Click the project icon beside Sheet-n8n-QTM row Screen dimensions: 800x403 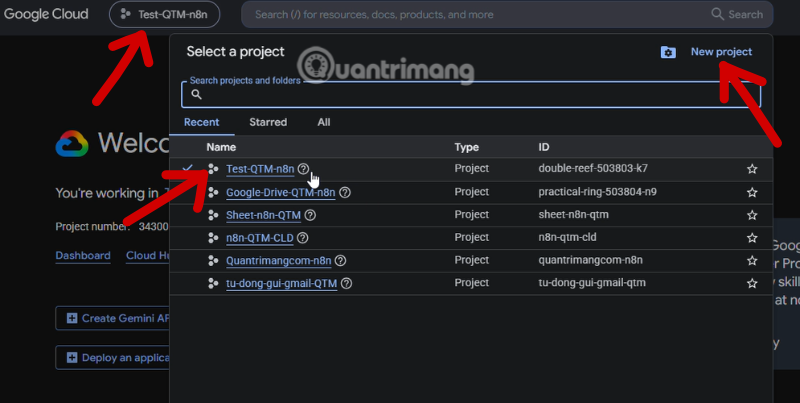pos(213,215)
